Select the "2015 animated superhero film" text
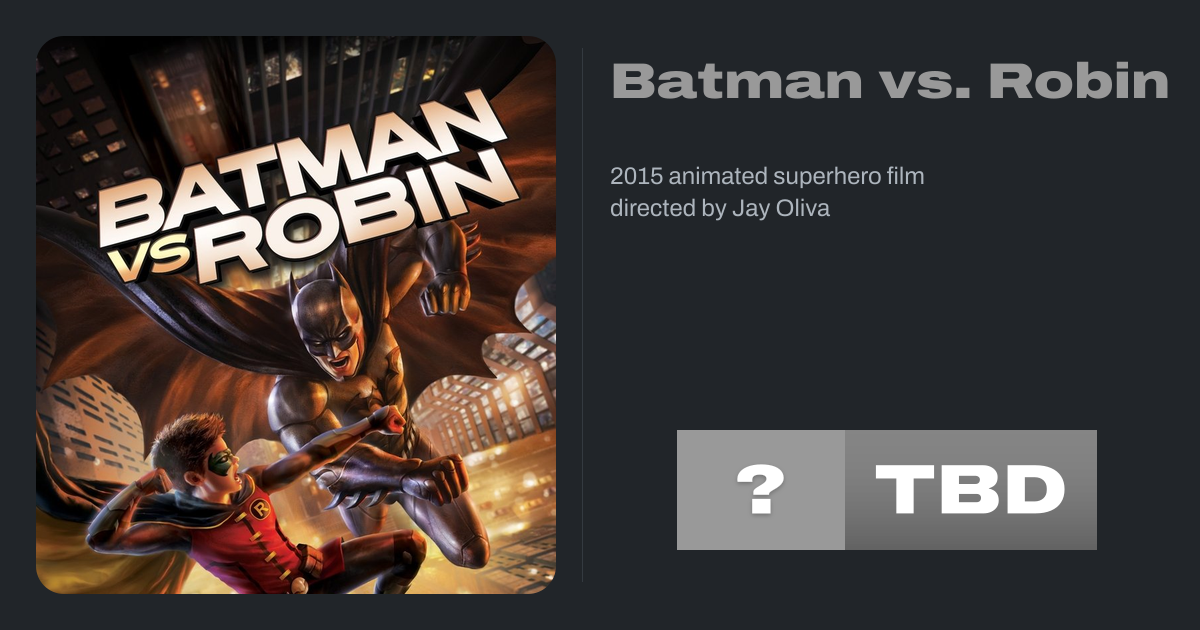1200x630 pixels. pos(767,177)
